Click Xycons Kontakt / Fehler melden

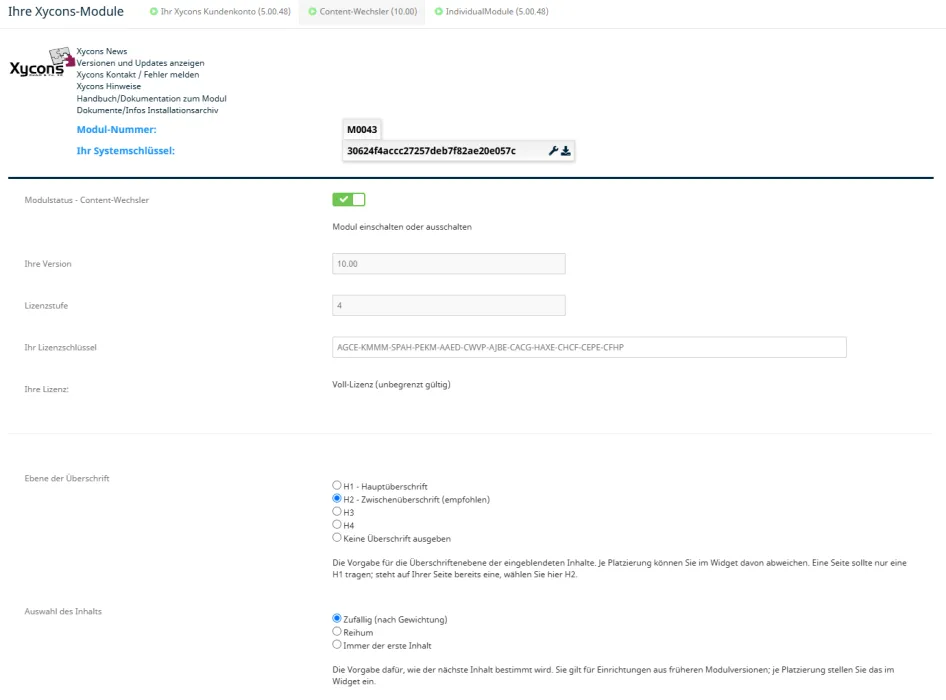tap(138, 75)
